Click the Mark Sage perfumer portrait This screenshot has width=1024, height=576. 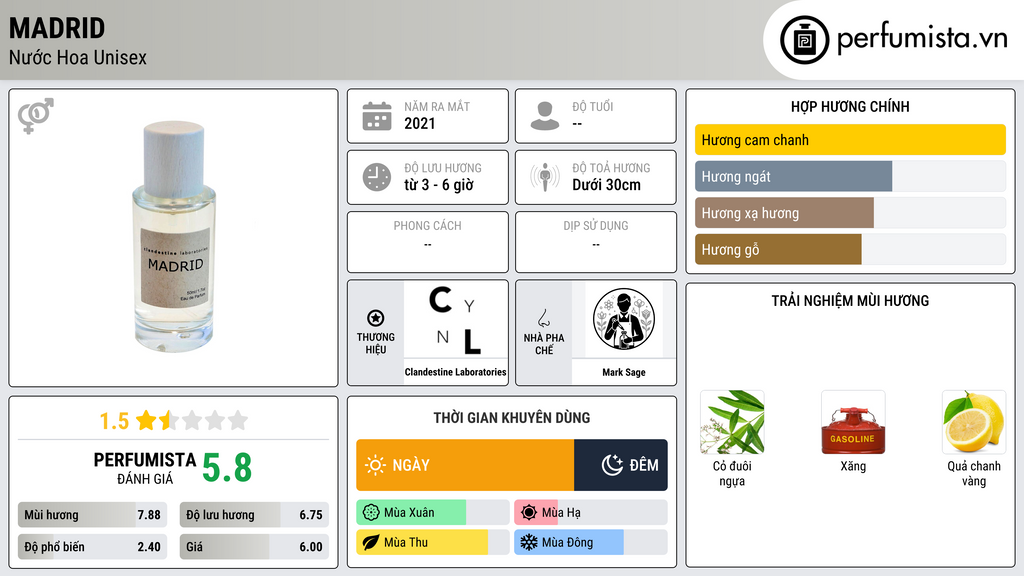(x=624, y=319)
